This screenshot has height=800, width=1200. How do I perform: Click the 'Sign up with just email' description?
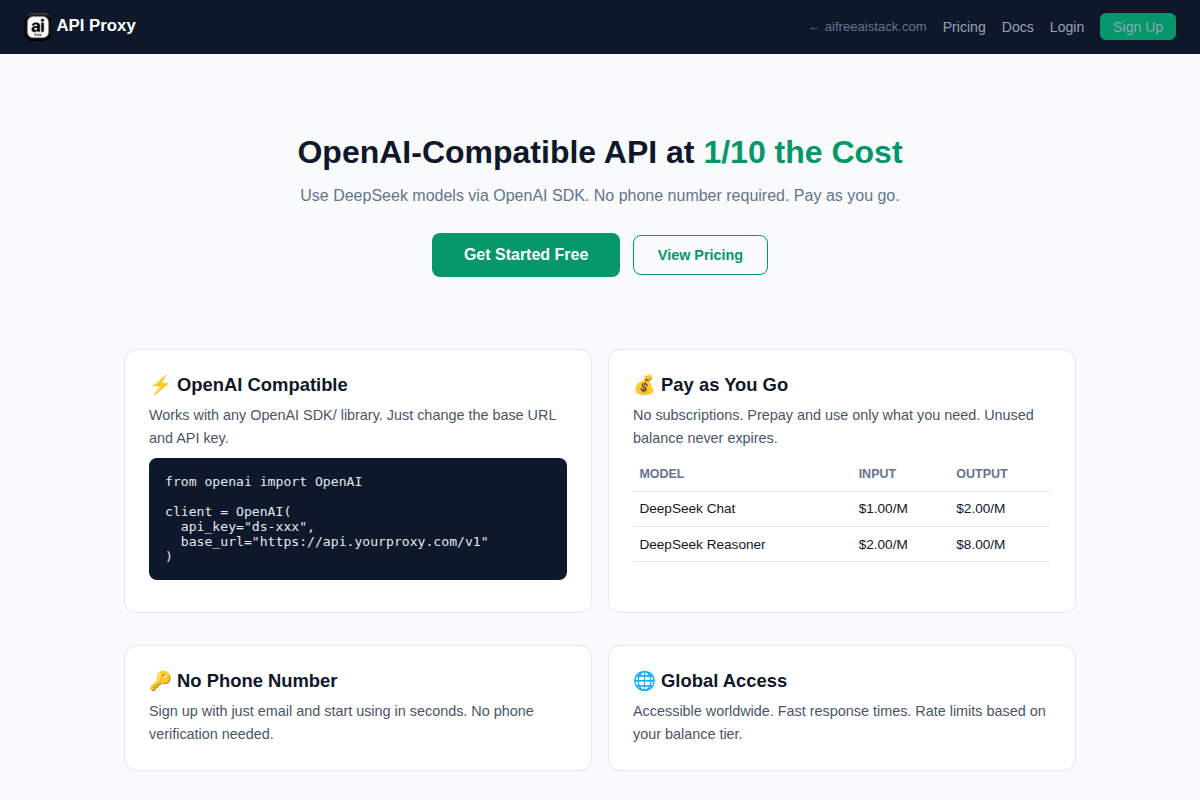coord(341,722)
